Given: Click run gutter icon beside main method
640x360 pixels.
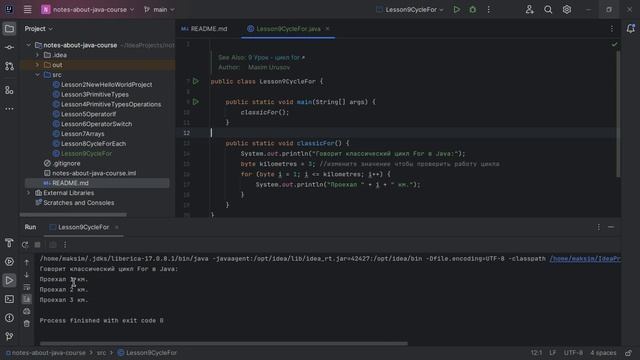Looking at the screenshot, I should pyautogui.click(x=196, y=102).
